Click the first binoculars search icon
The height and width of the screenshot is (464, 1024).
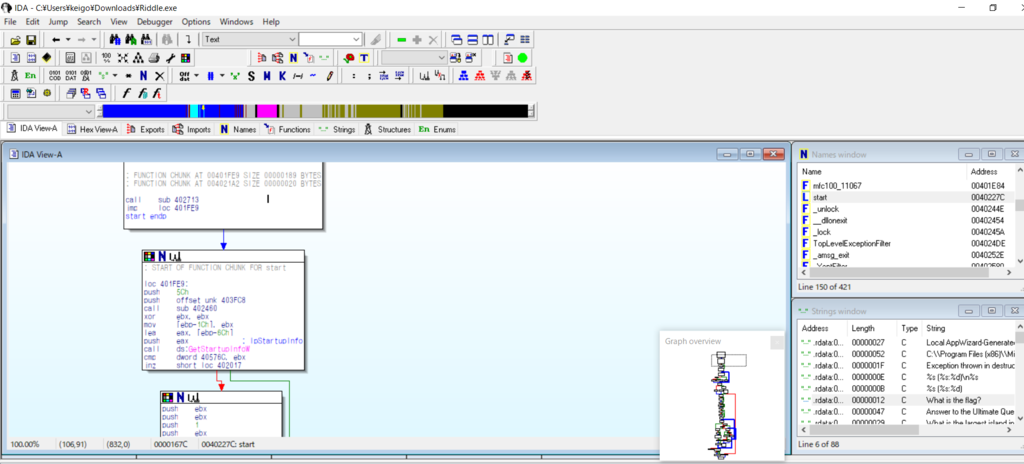pyautogui.click(x=115, y=40)
